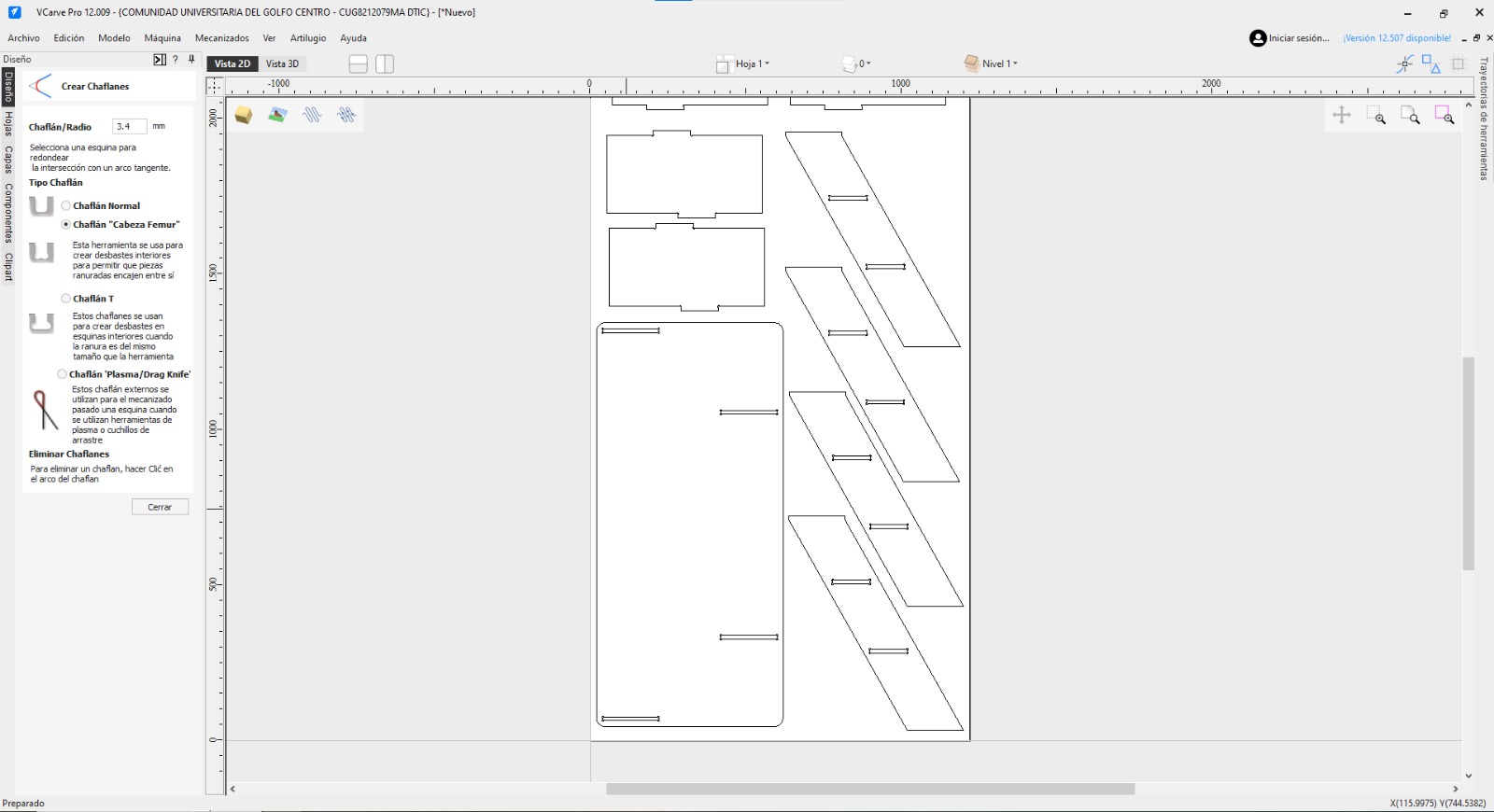
Task: Click the crossed wavy toolpaths icon
Action: tap(346, 115)
